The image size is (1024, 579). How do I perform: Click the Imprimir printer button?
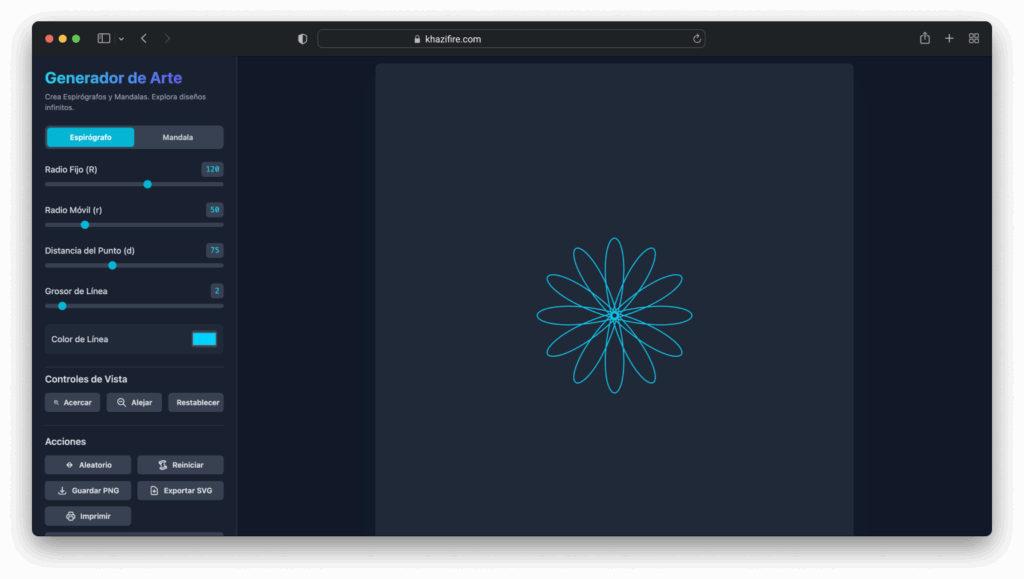tap(88, 516)
